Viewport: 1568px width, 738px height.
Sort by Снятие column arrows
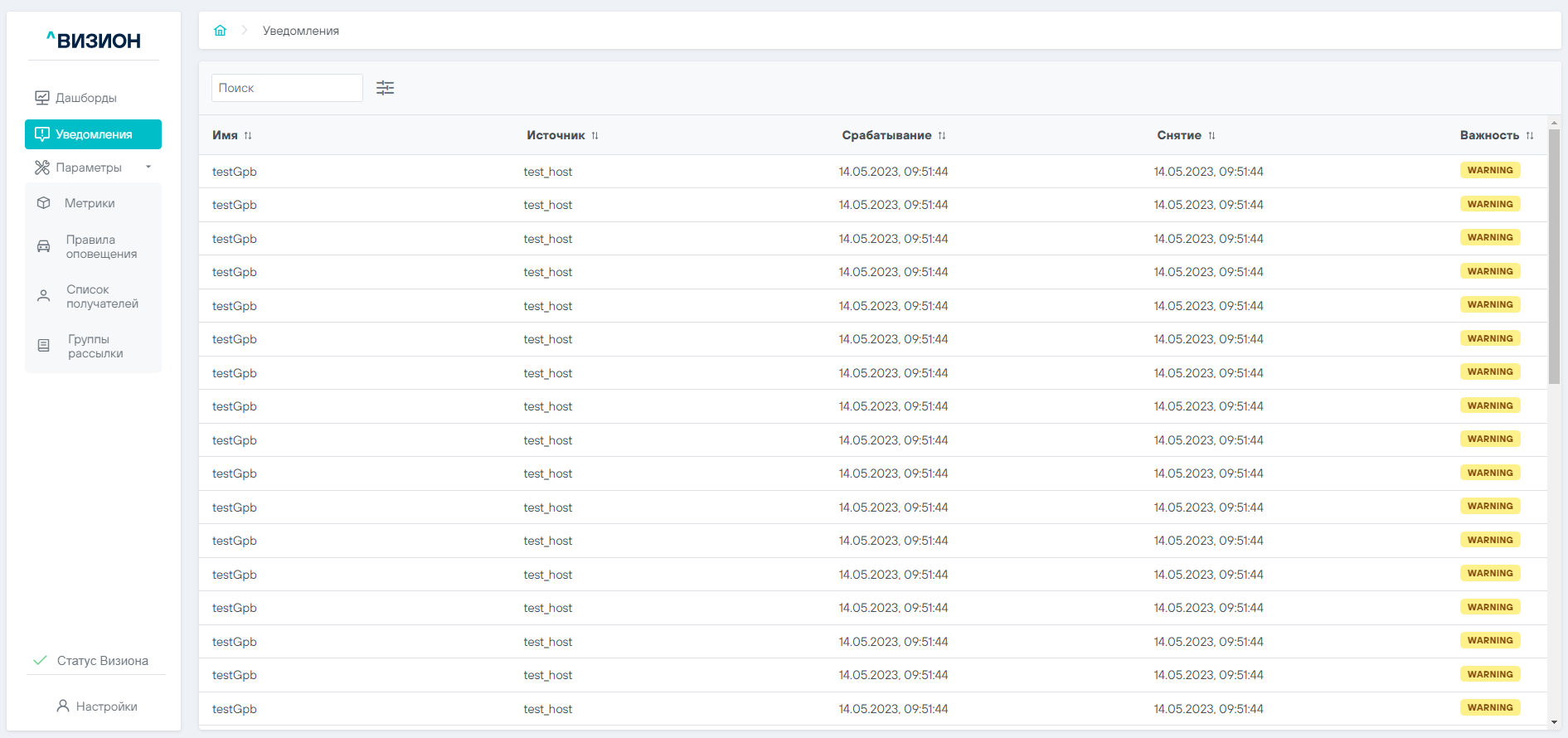[x=1211, y=136]
